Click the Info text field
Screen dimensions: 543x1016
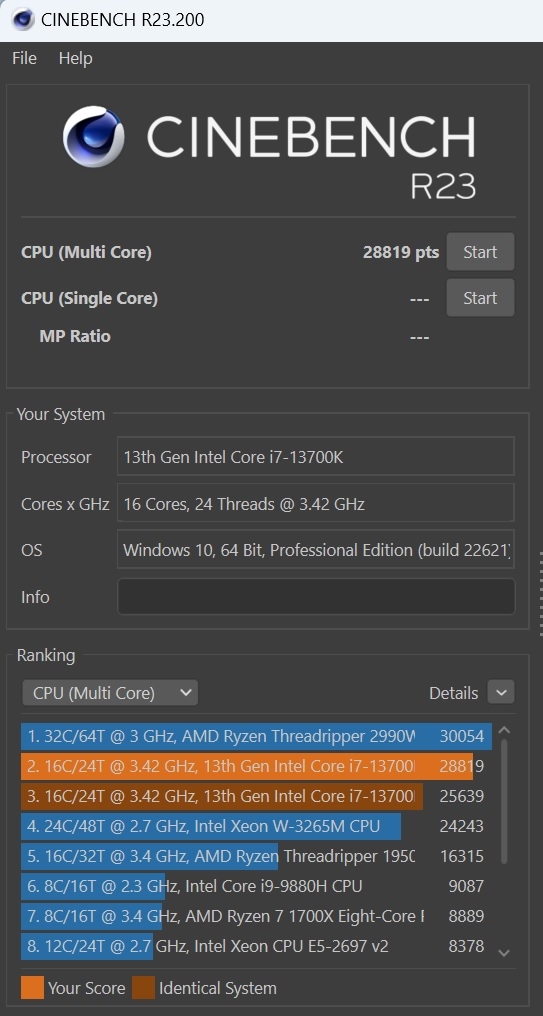(316, 597)
